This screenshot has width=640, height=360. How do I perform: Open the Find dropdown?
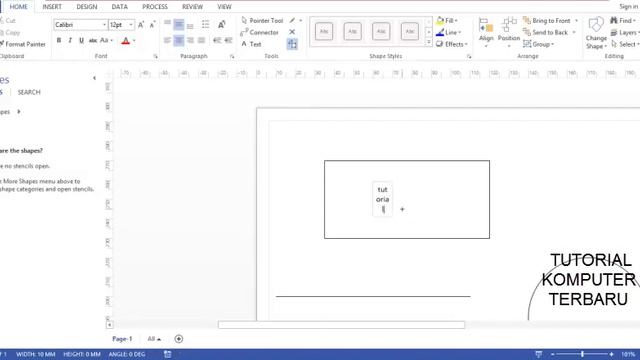623,20
